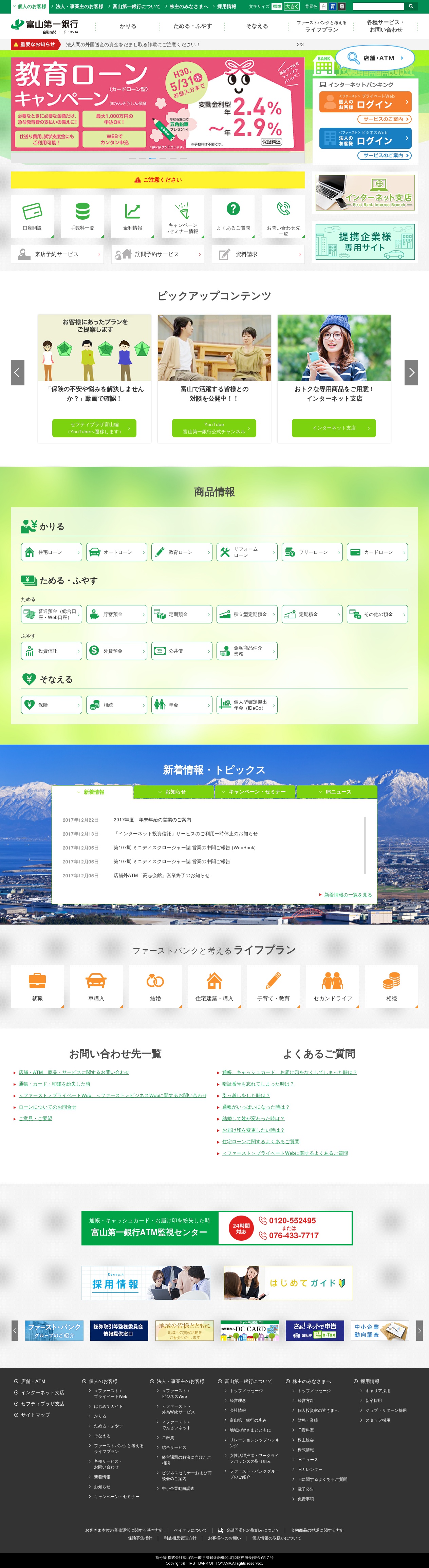Set font size to 標準
Screen dimensions: 429x1568
click(x=277, y=7)
